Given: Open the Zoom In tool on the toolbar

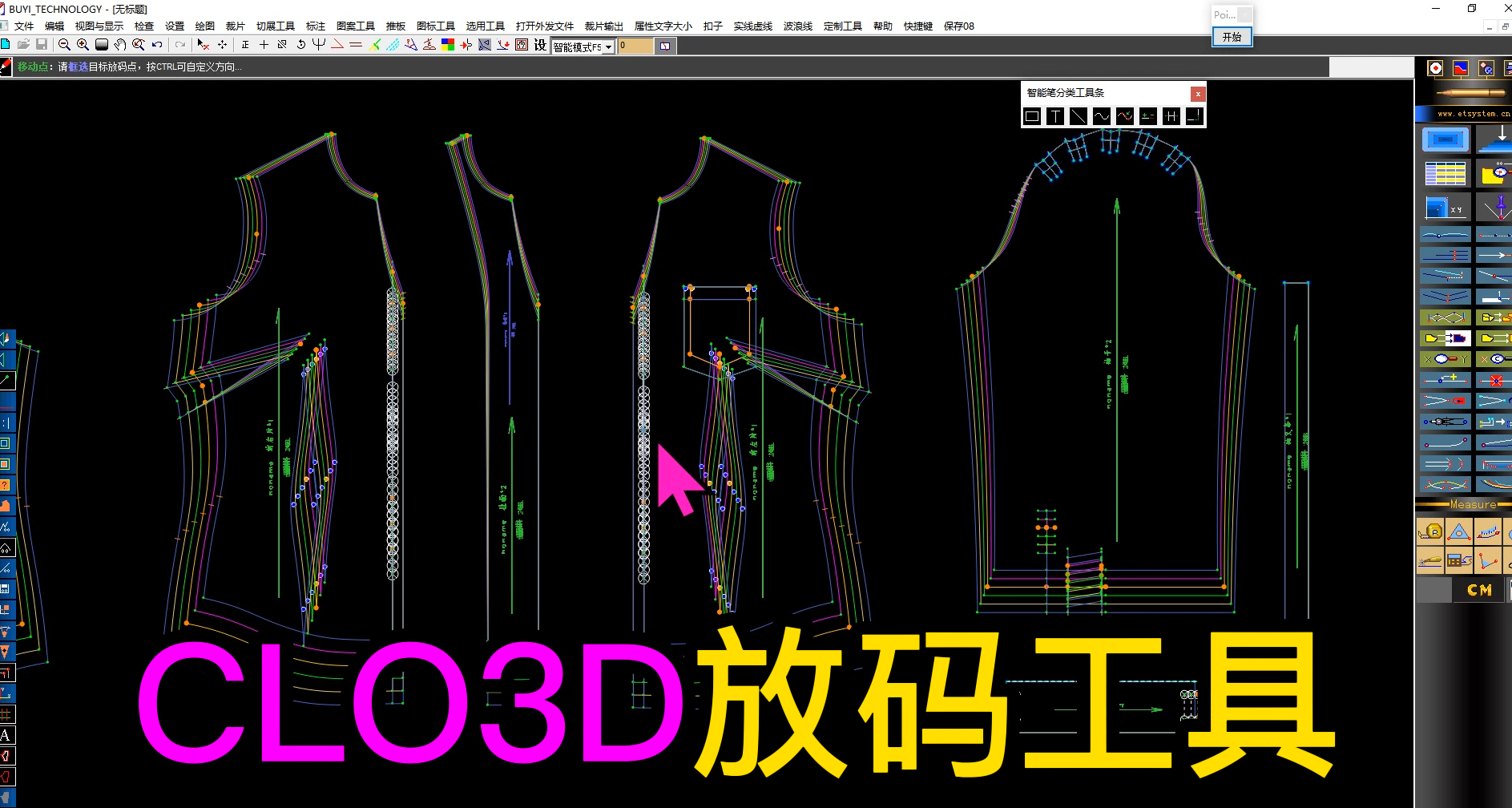Looking at the screenshot, I should [83, 46].
